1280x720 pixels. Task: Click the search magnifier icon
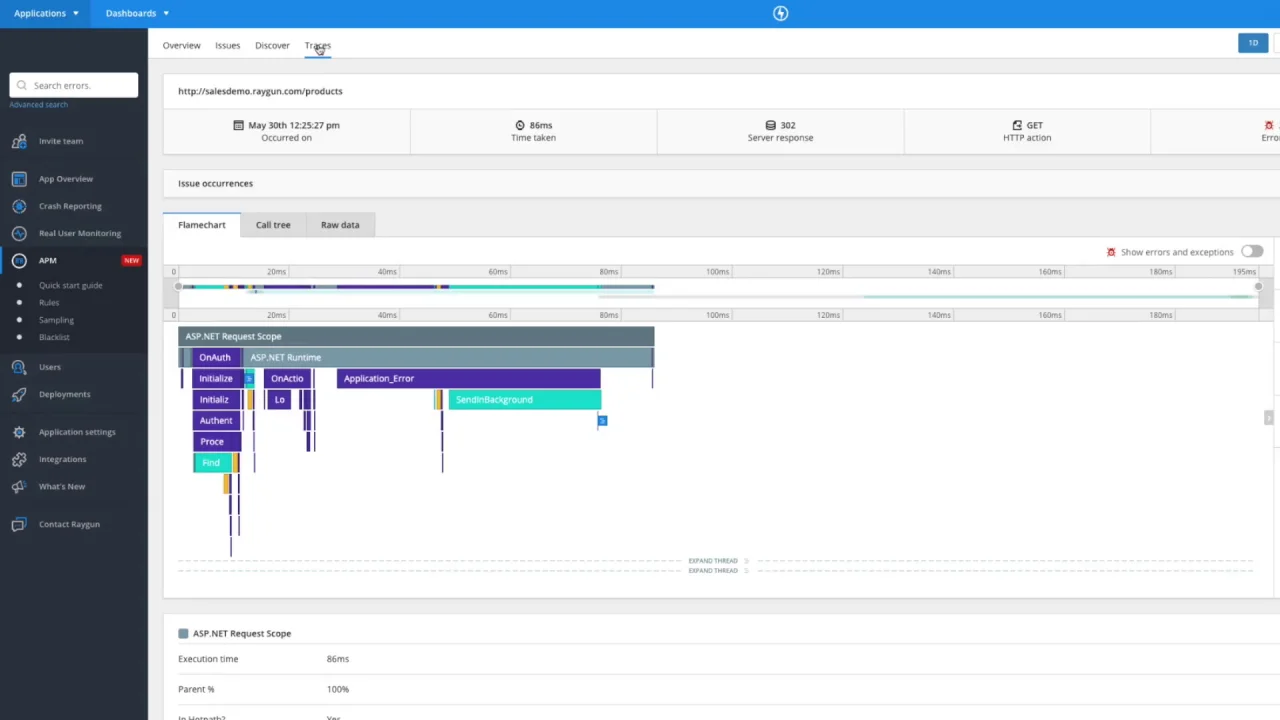(22, 85)
